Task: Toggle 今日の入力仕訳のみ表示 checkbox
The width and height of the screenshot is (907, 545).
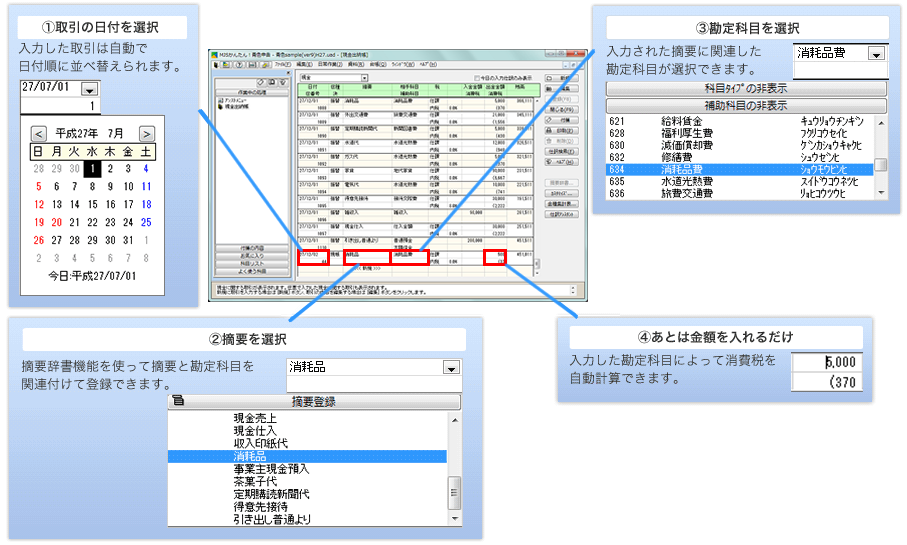Action: 475,77
